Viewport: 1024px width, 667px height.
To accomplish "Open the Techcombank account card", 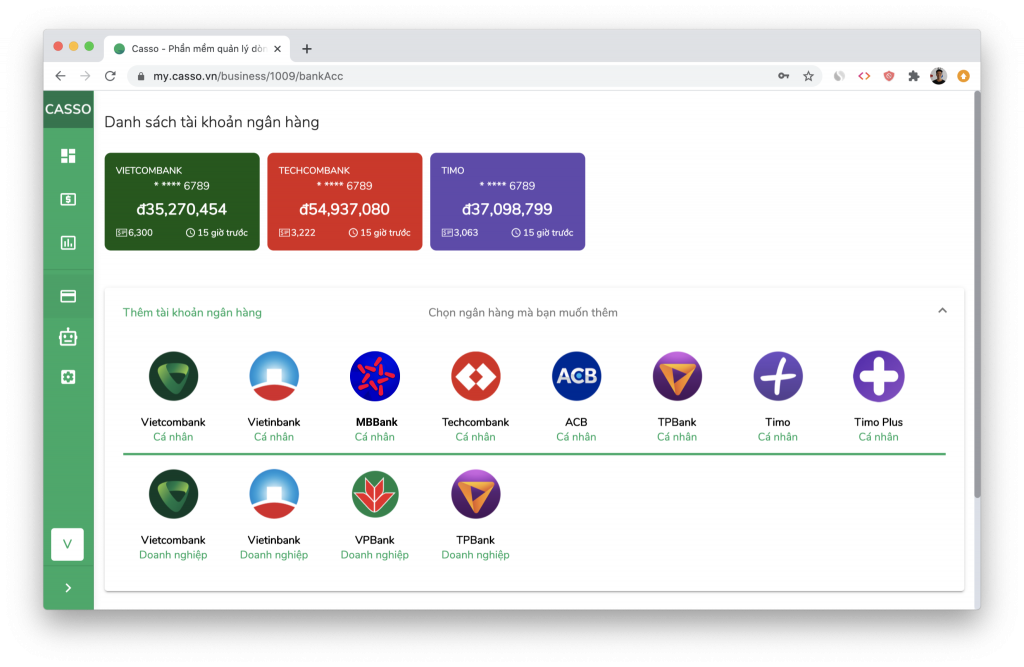I will 345,201.
